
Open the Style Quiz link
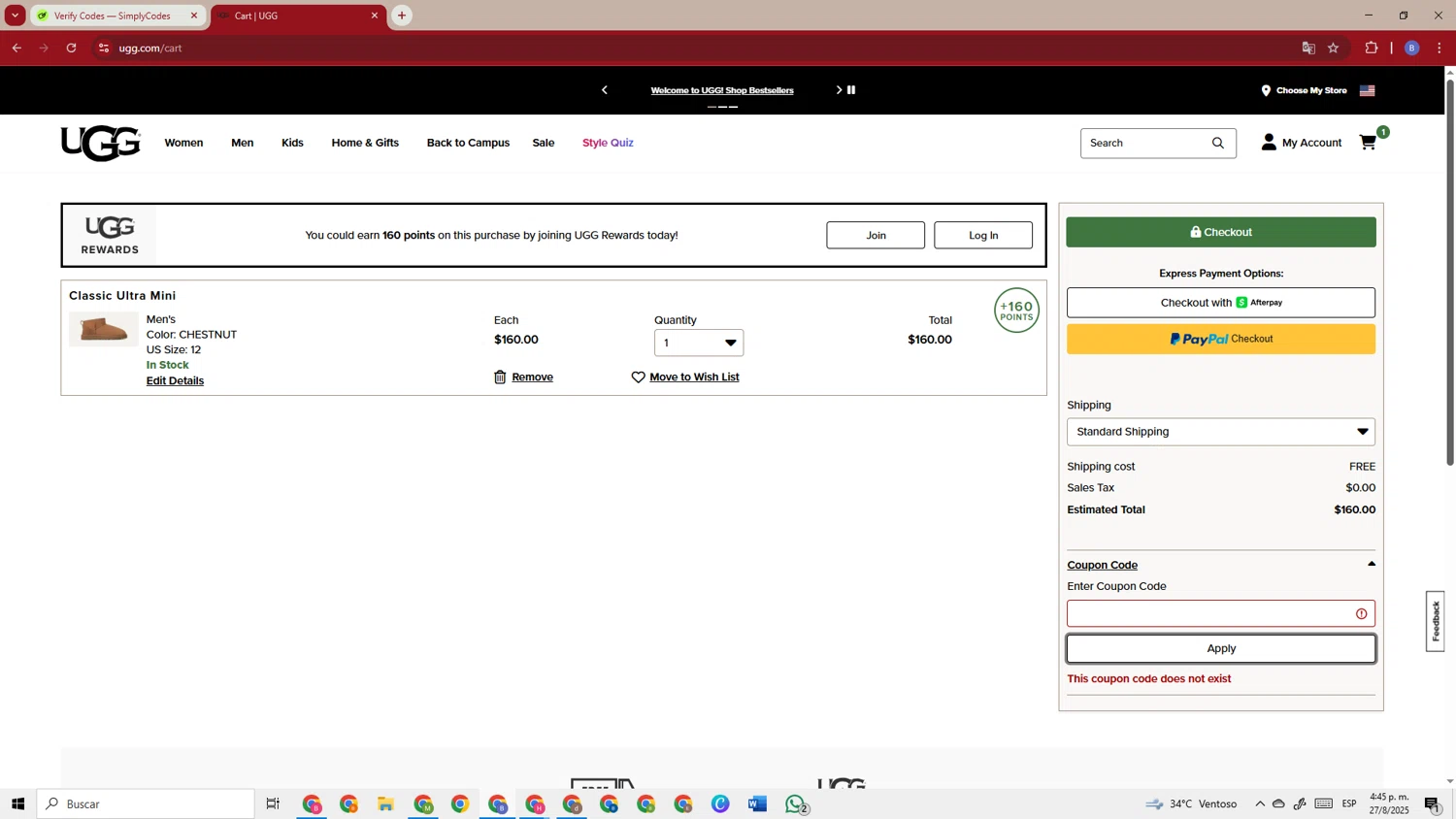[x=608, y=143]
